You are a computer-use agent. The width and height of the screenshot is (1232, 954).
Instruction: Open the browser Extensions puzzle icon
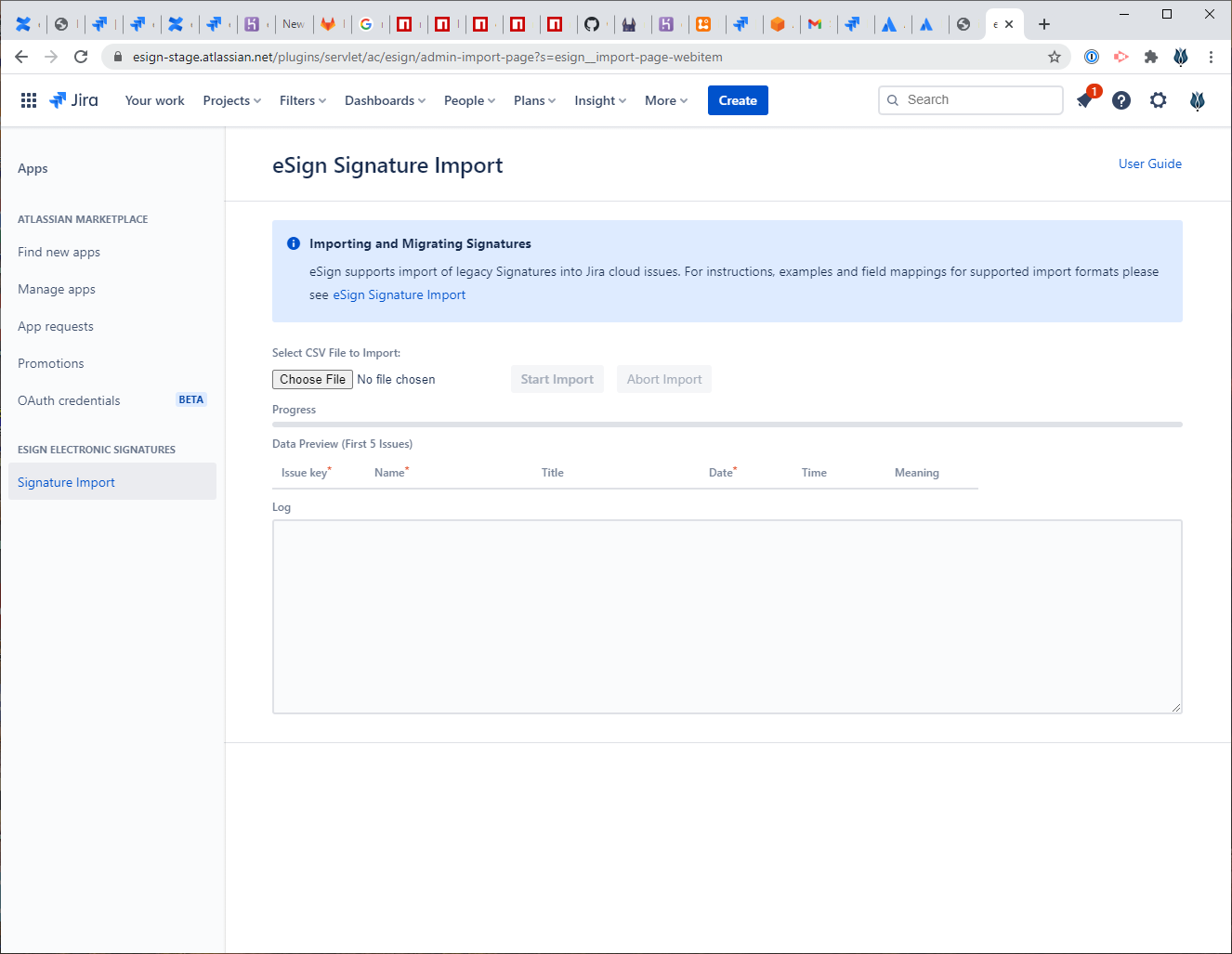pyautogui.click(x=1151, y=57)
